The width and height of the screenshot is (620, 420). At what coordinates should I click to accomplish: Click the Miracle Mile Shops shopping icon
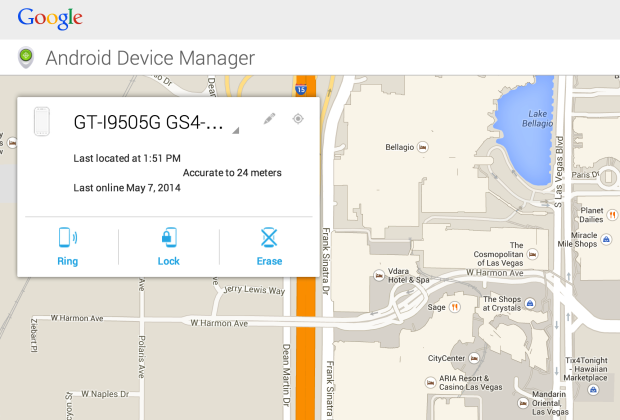pyautogui.click(x=606, y=239)
